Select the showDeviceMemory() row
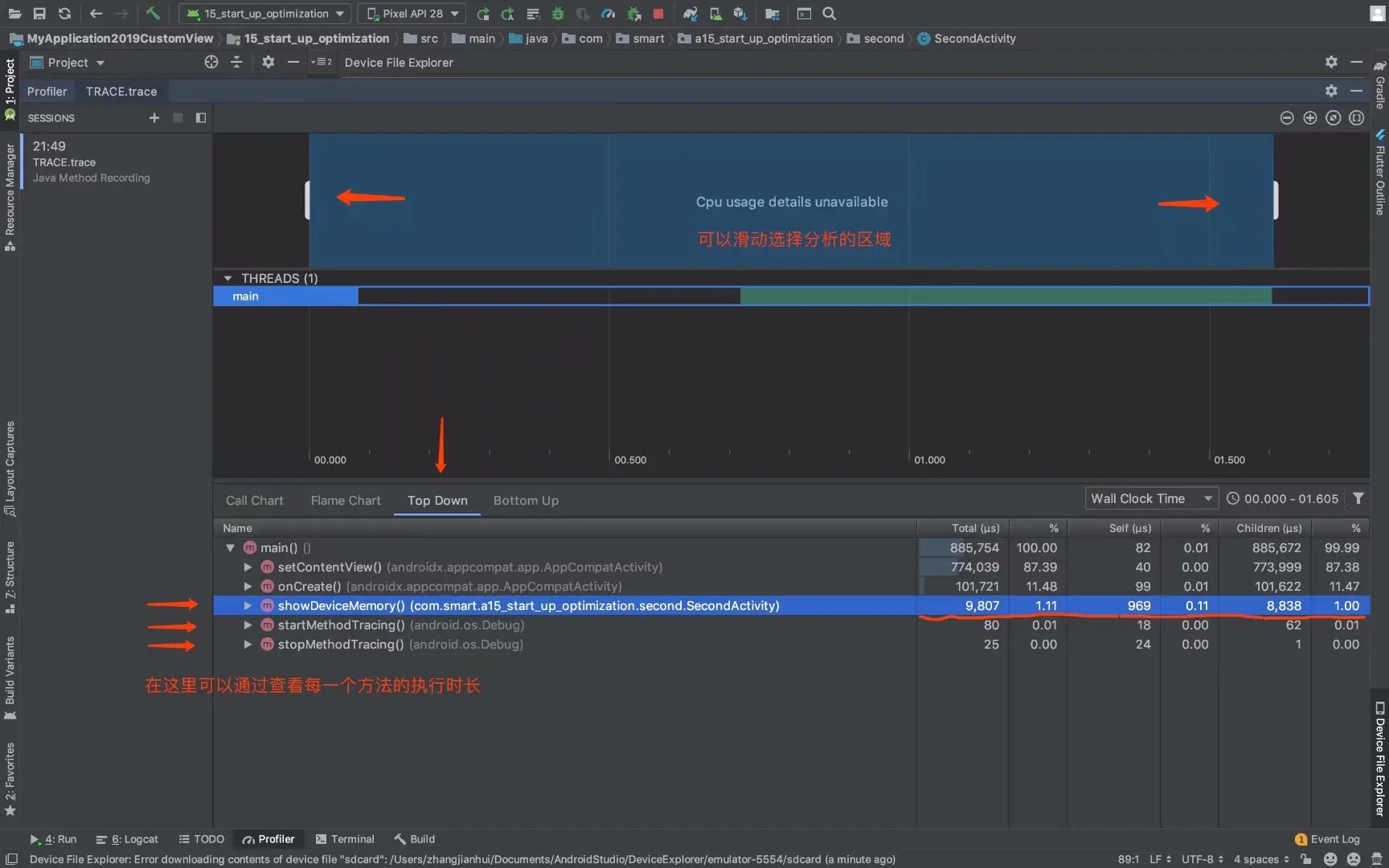The height and width of the screenshot is (868, 1389). tap(791, 605)
